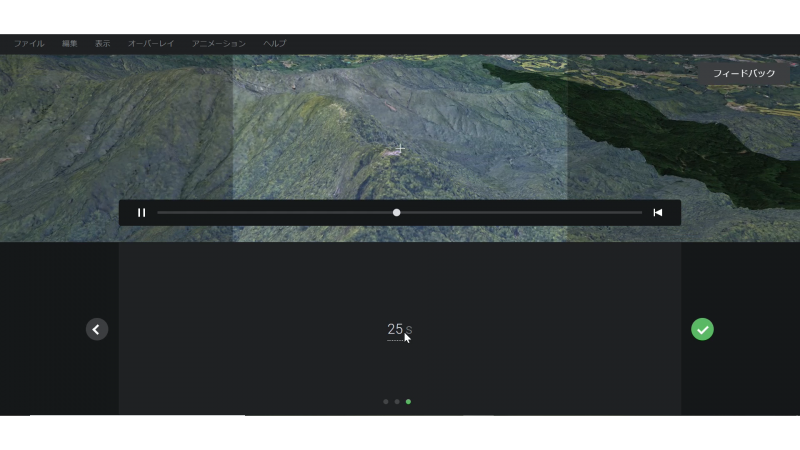Open the ヘルプ menu
Screen dimensions: 800x450
[x=275, y=44]
